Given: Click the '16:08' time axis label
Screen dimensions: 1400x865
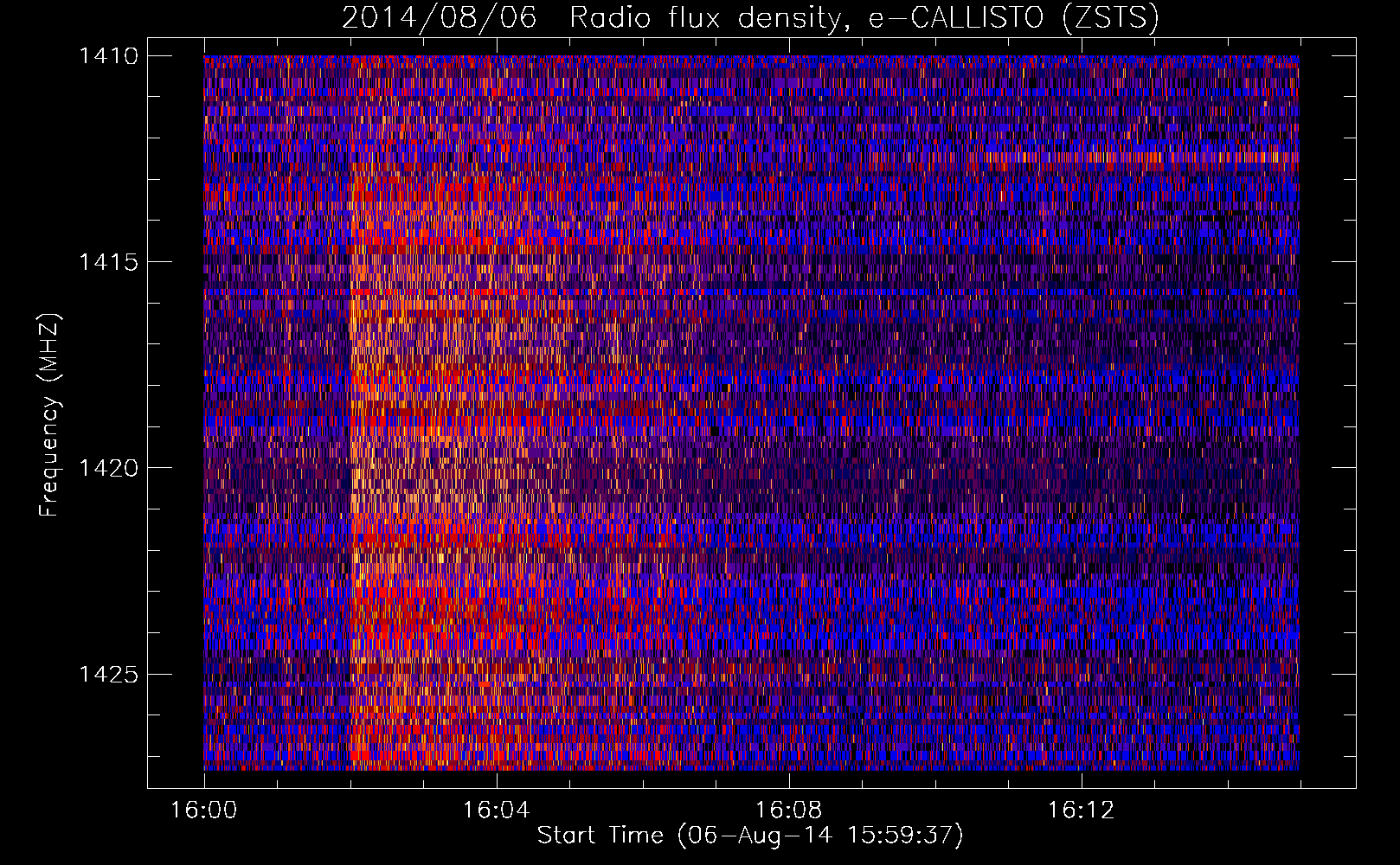Looking at the screenshot, I should click(789, 811).
